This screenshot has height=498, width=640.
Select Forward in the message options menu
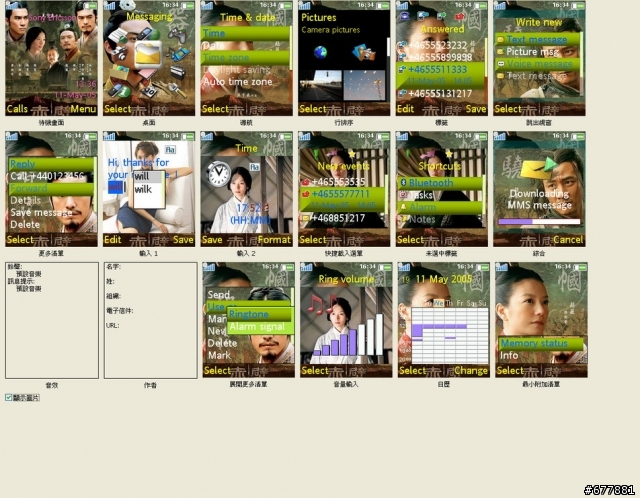pos(51,188)
